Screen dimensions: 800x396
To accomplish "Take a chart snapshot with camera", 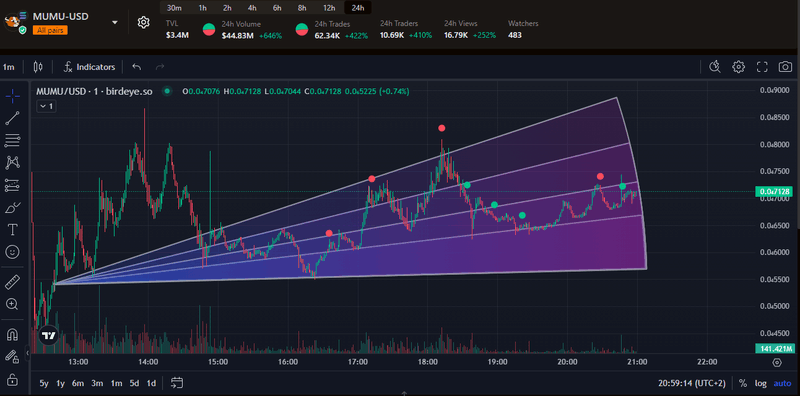I will tap(785, 67).
